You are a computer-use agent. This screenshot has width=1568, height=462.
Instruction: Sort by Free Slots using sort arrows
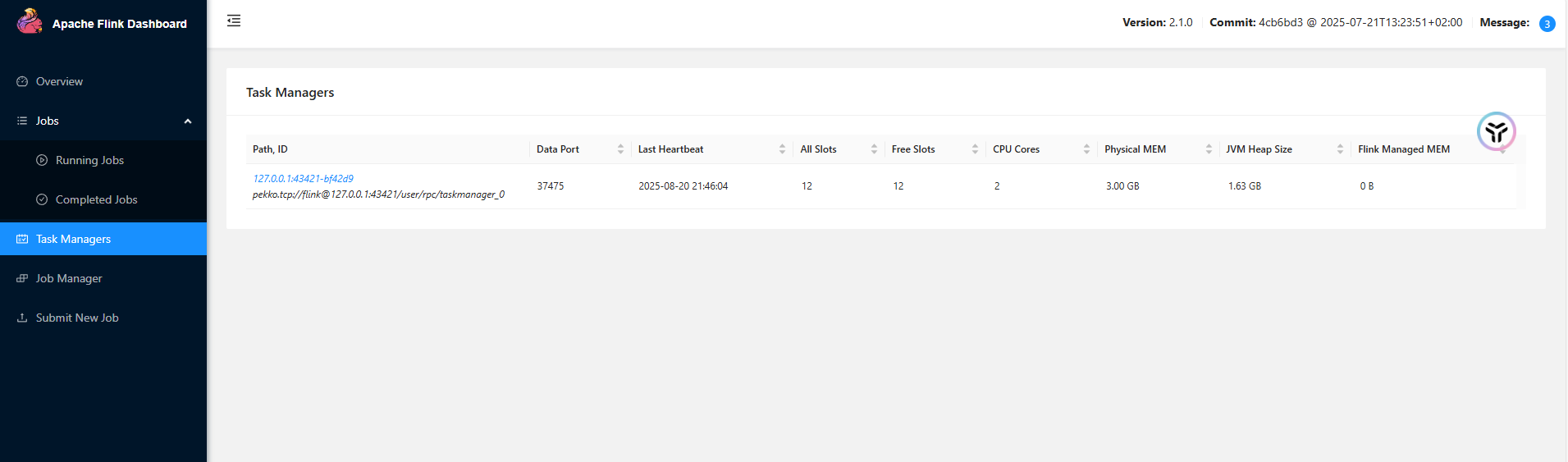click(975, 149)
